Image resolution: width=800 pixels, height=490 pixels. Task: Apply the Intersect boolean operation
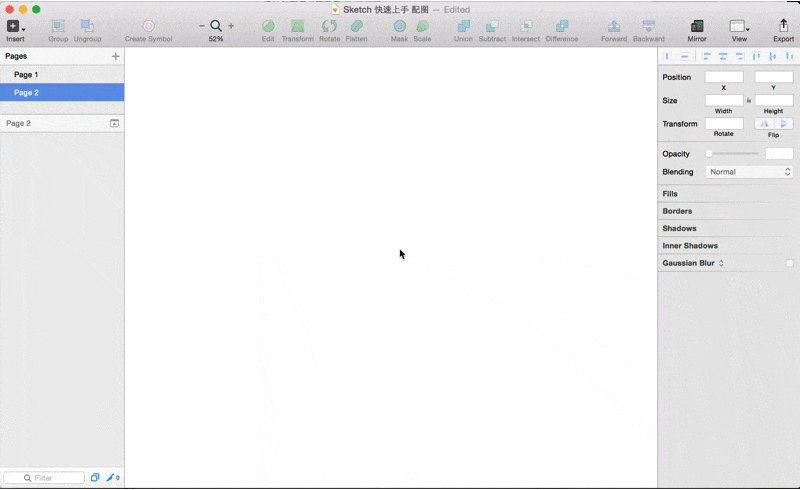coord(526,26)
